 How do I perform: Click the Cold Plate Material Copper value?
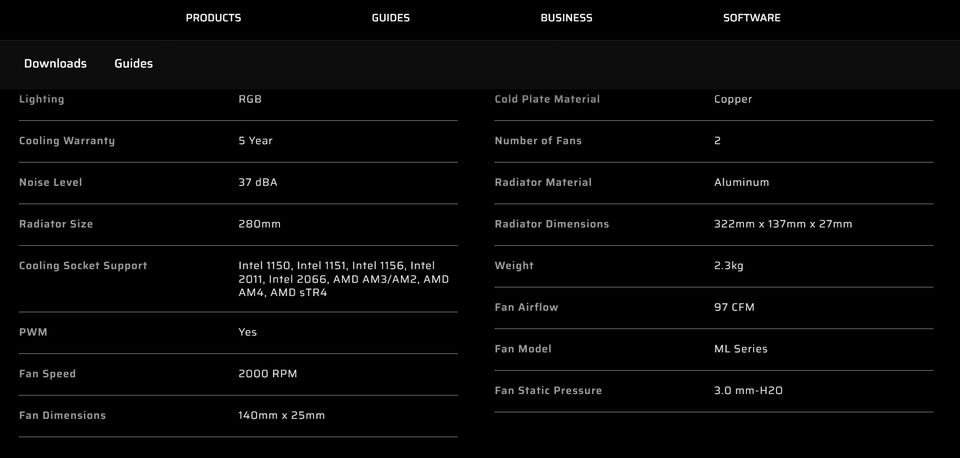point(733,99)
